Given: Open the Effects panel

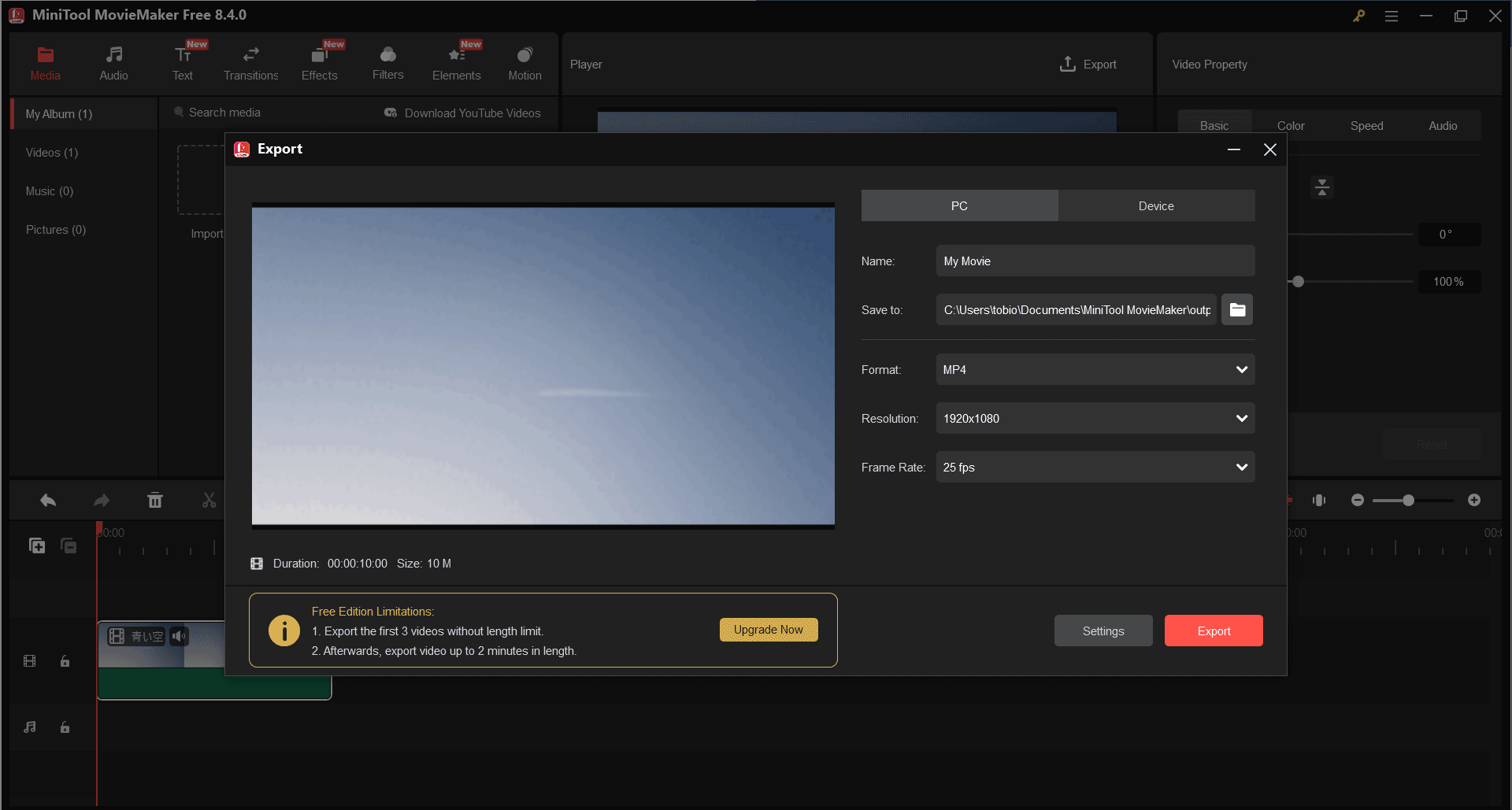Looking at the screenshot, I should pyautogui.click(x=319, y=57).
